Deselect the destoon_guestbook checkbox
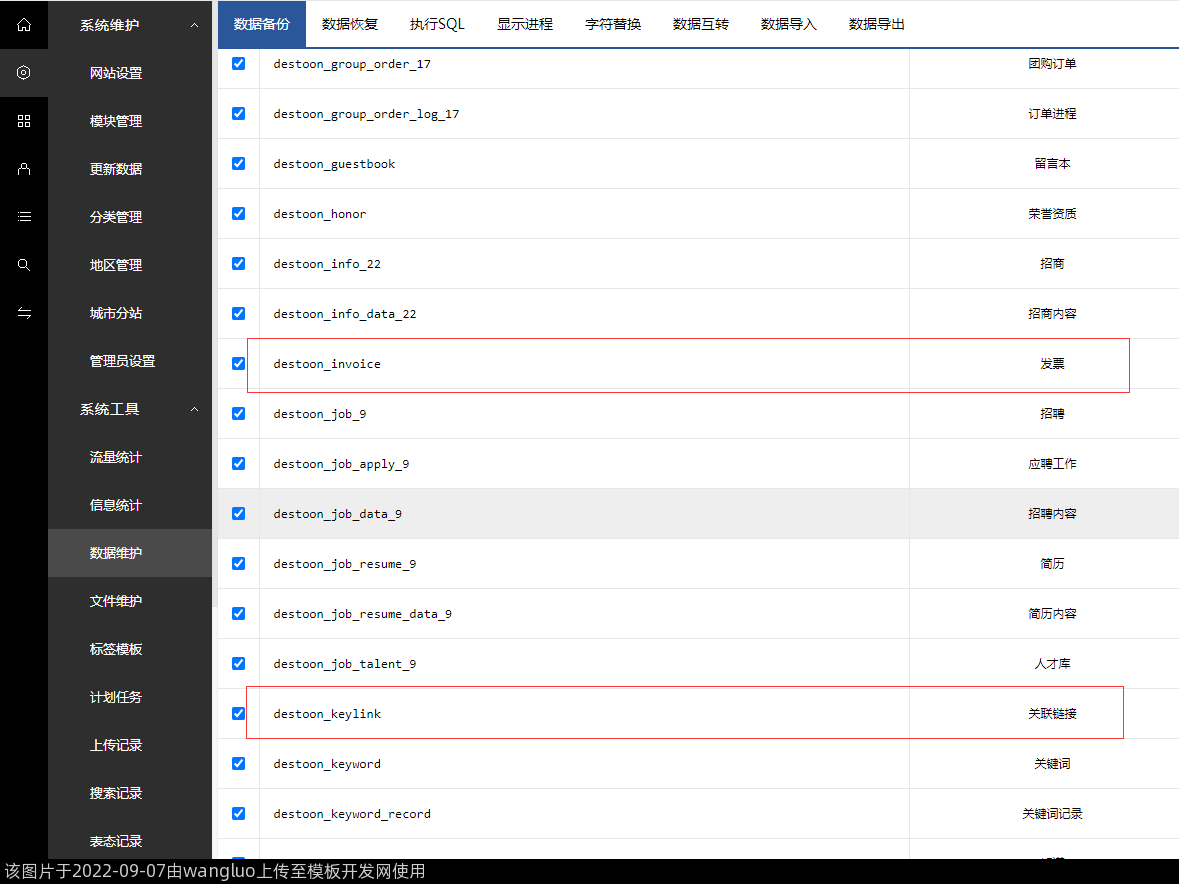The width and height of the screenshot is (1179, 884). (x=238, y=163)
